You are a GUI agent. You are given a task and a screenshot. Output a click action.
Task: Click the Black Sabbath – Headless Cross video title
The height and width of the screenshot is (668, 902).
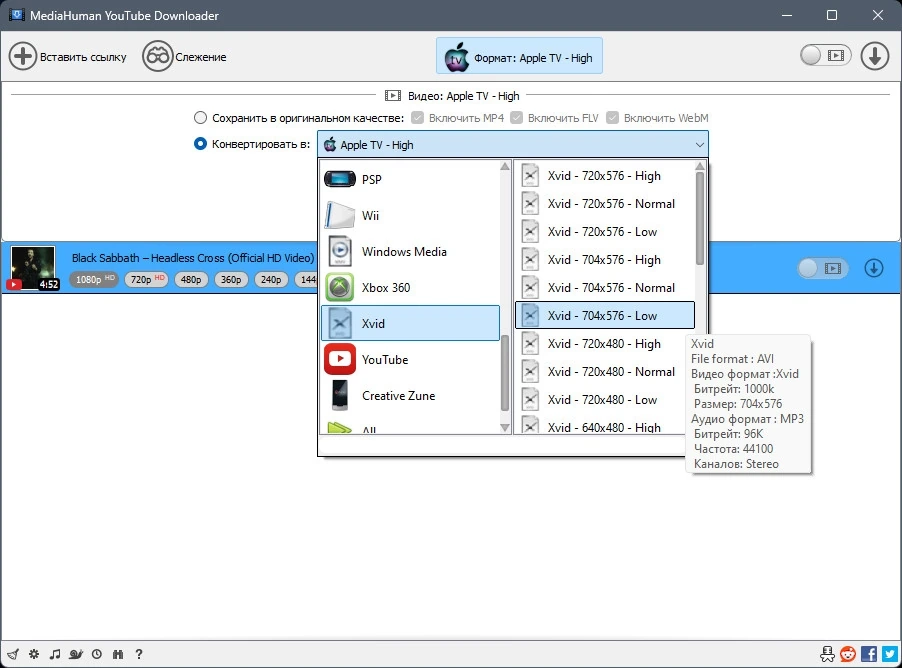point(193,258)
